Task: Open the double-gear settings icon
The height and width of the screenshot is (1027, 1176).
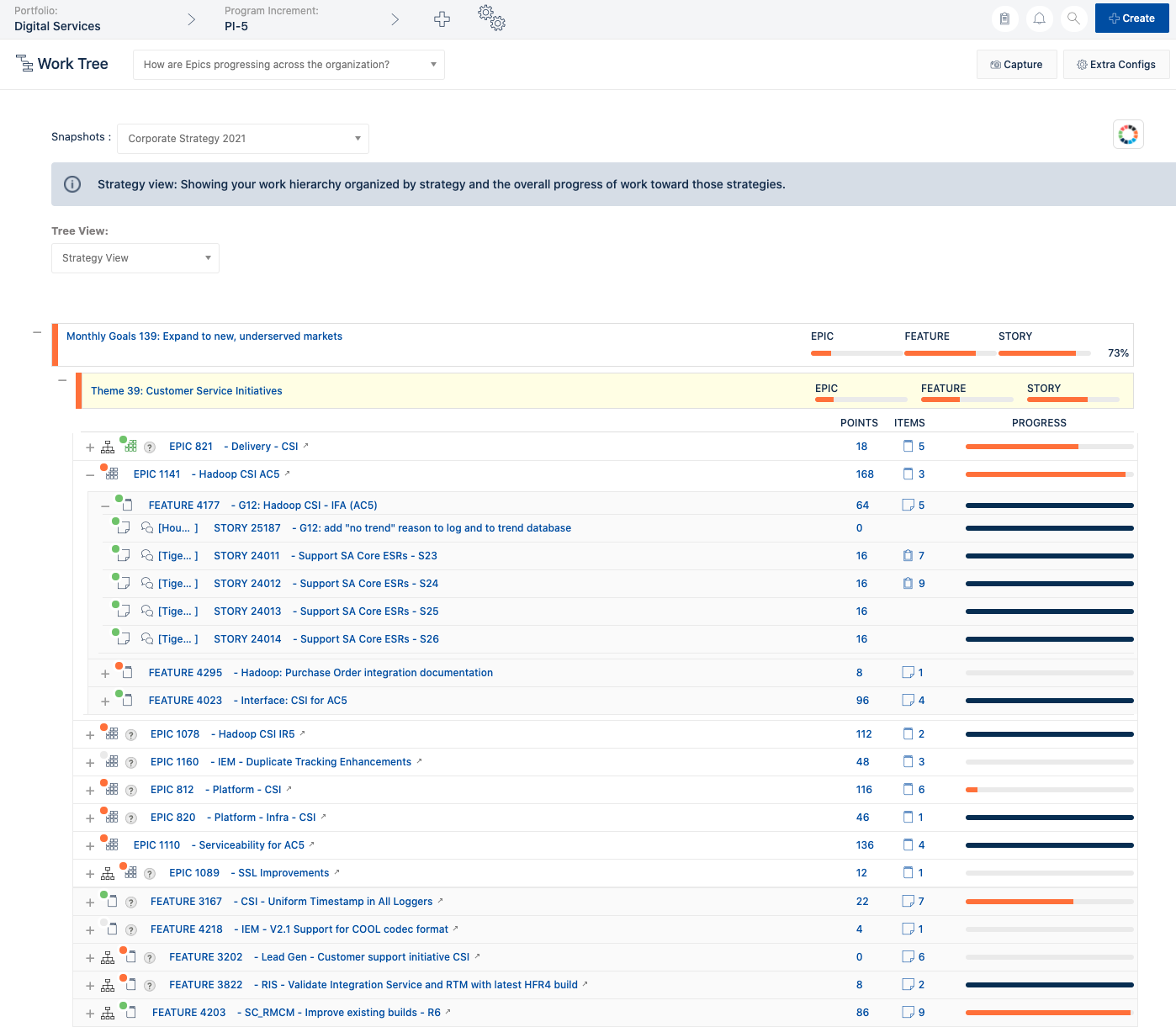Action: (x=491, y=18)
